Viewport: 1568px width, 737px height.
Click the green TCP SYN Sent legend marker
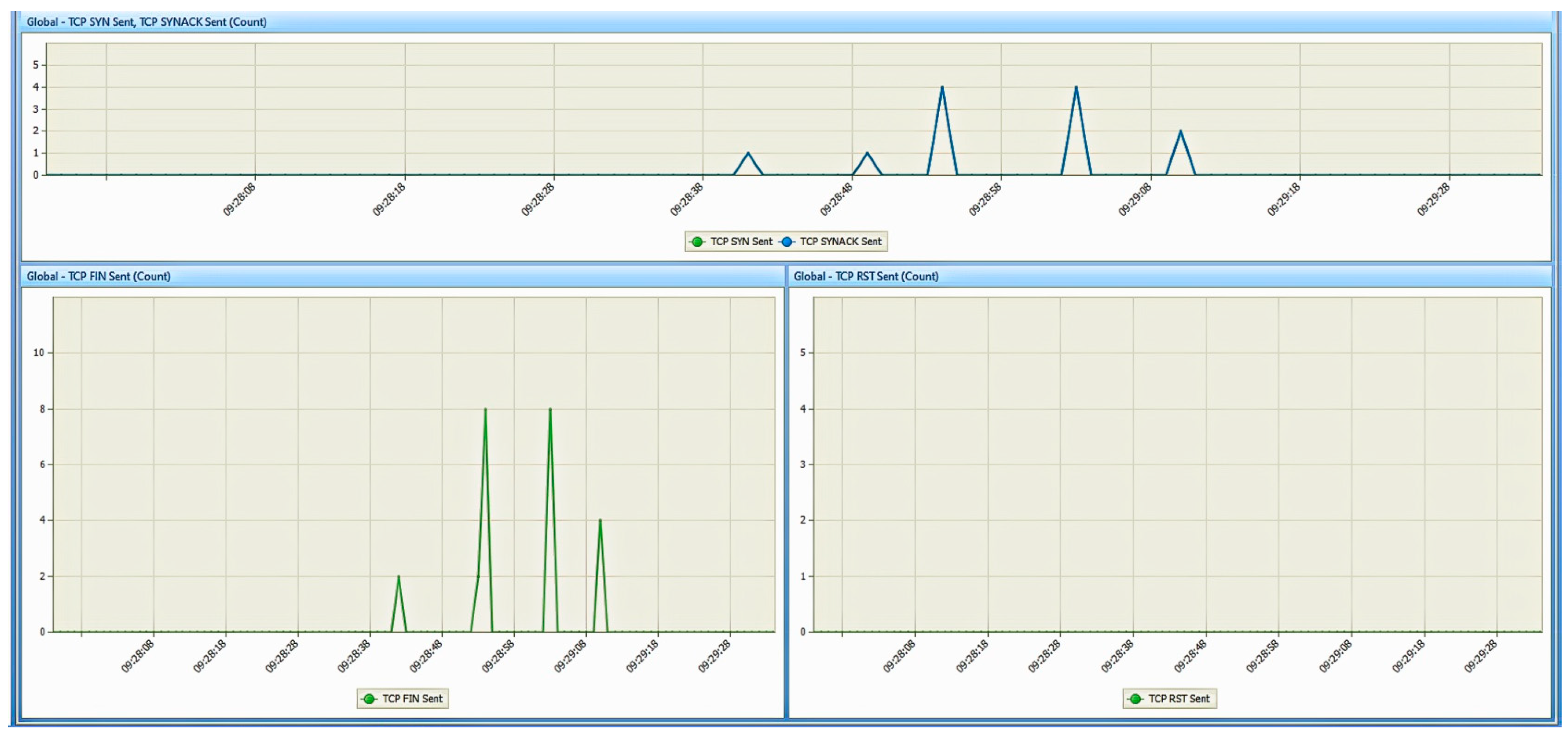click(697, 242)
